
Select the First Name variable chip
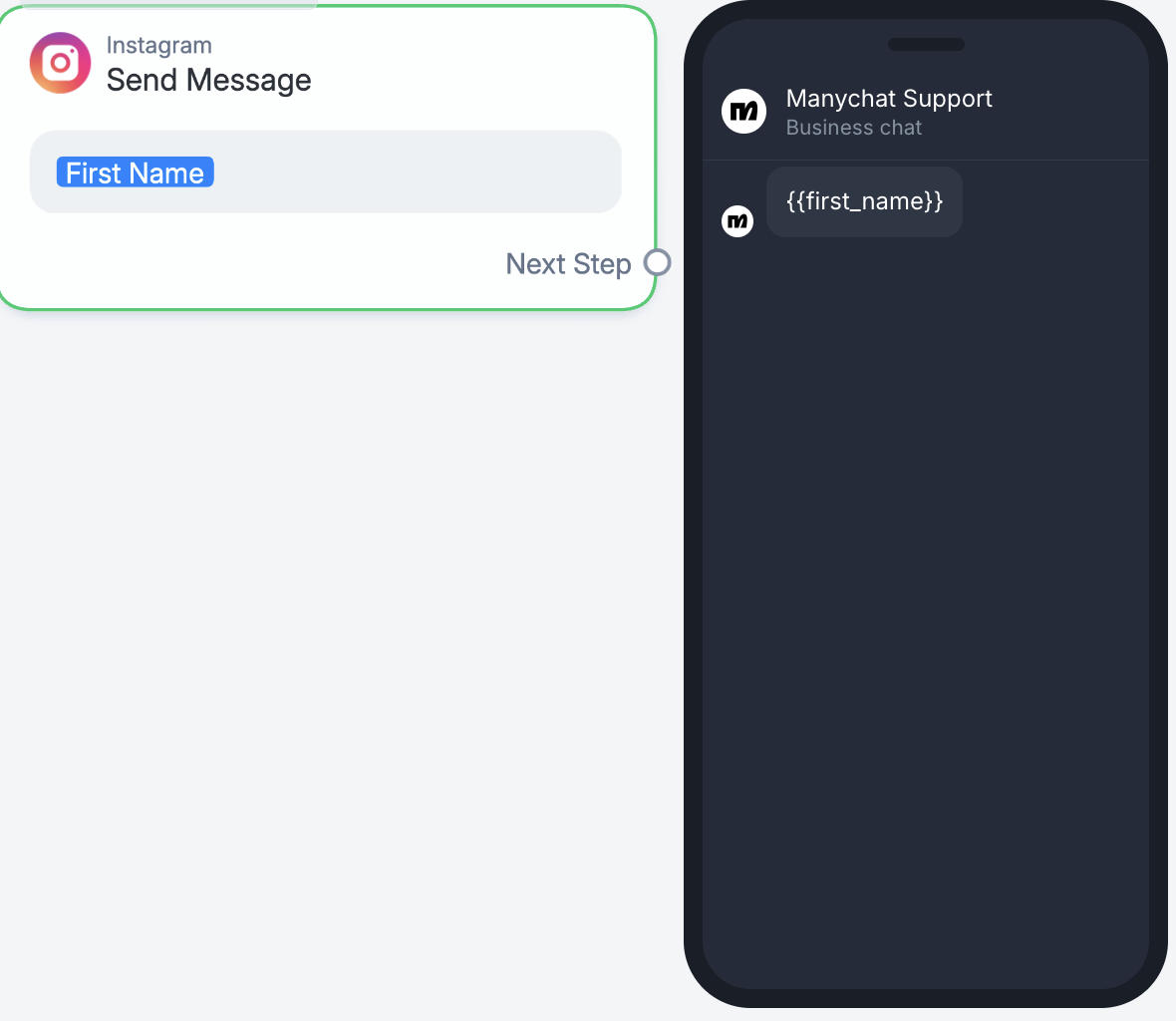[x=135, y=172]
